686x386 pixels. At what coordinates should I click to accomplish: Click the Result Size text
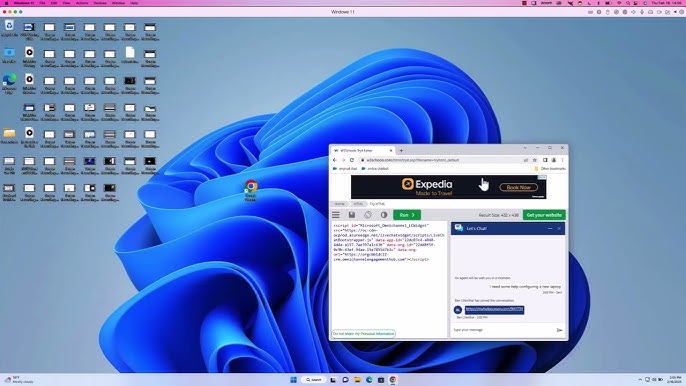pos(499,215)
